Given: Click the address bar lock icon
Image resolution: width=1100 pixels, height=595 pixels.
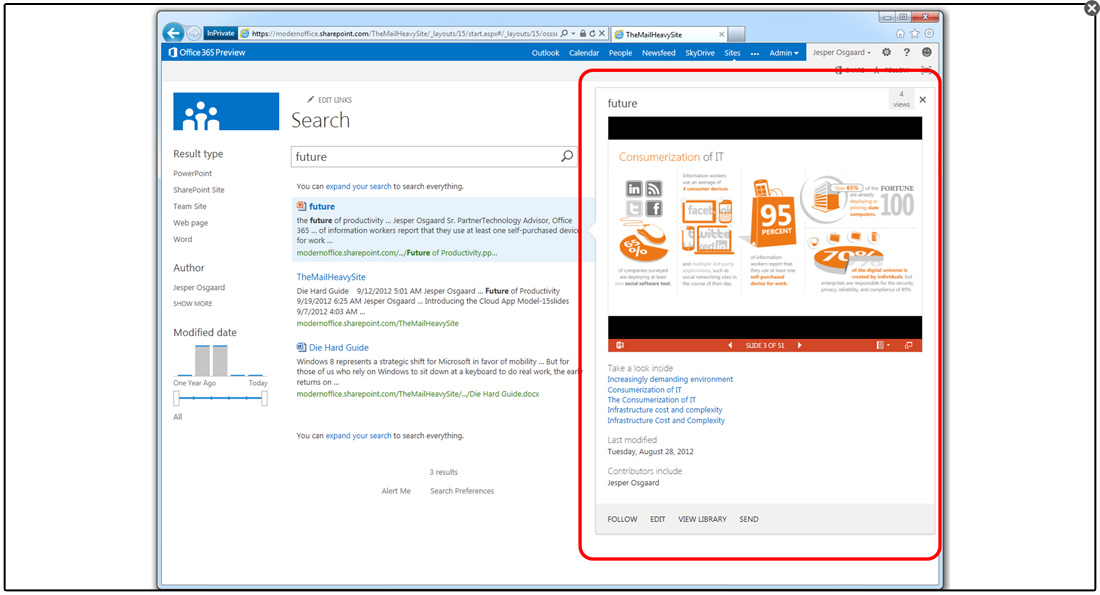Looking at the screenshot, I should click(x=583, y=33).
